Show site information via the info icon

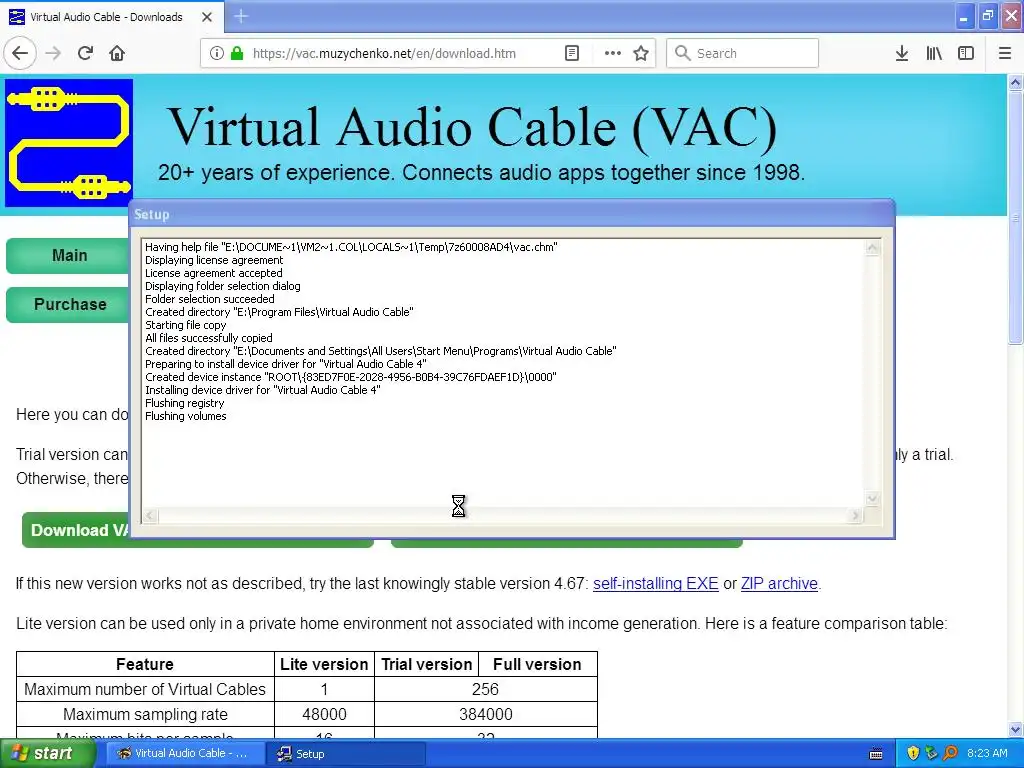click(x=216, y=53)
